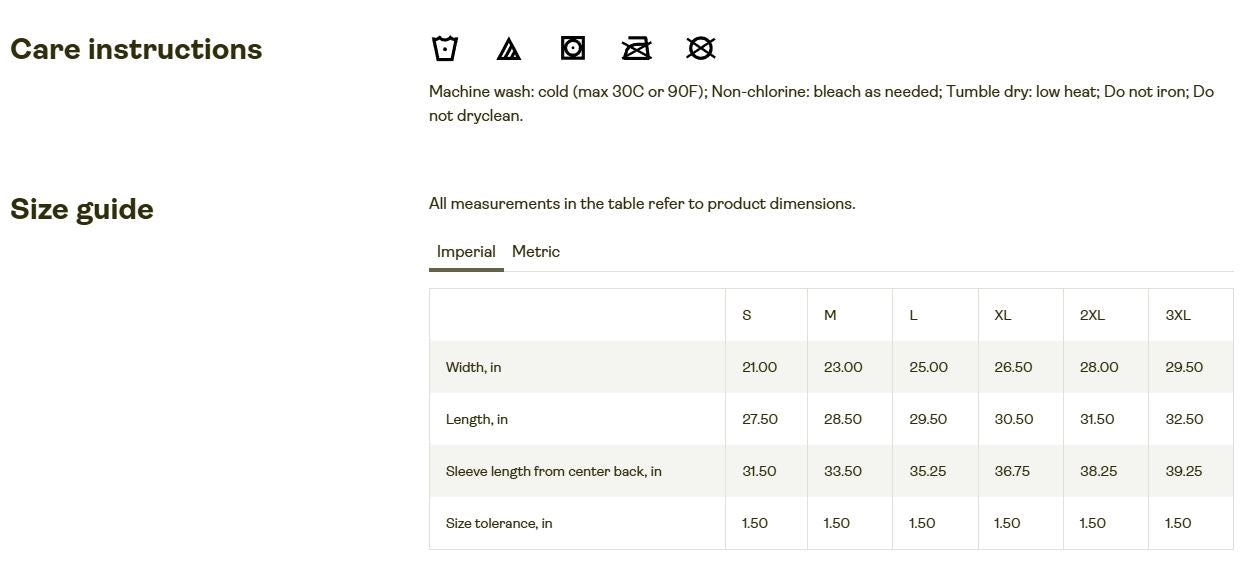
Task: Click the M sleeve length value 33.50
Action: 843,471
